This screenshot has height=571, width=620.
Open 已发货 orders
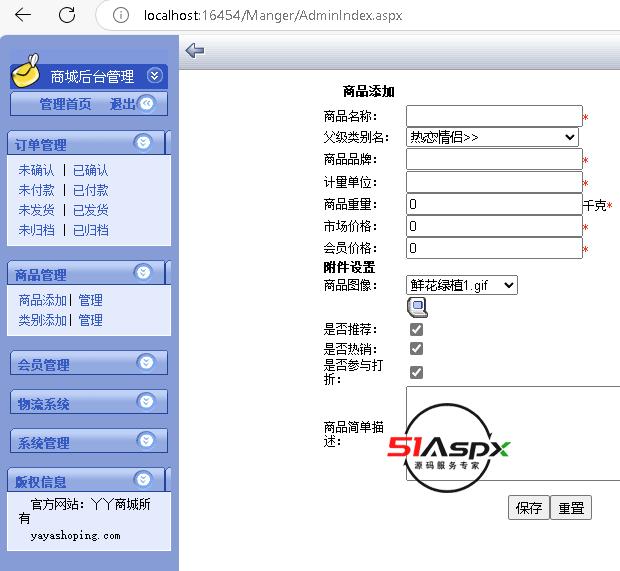[91, 210]
